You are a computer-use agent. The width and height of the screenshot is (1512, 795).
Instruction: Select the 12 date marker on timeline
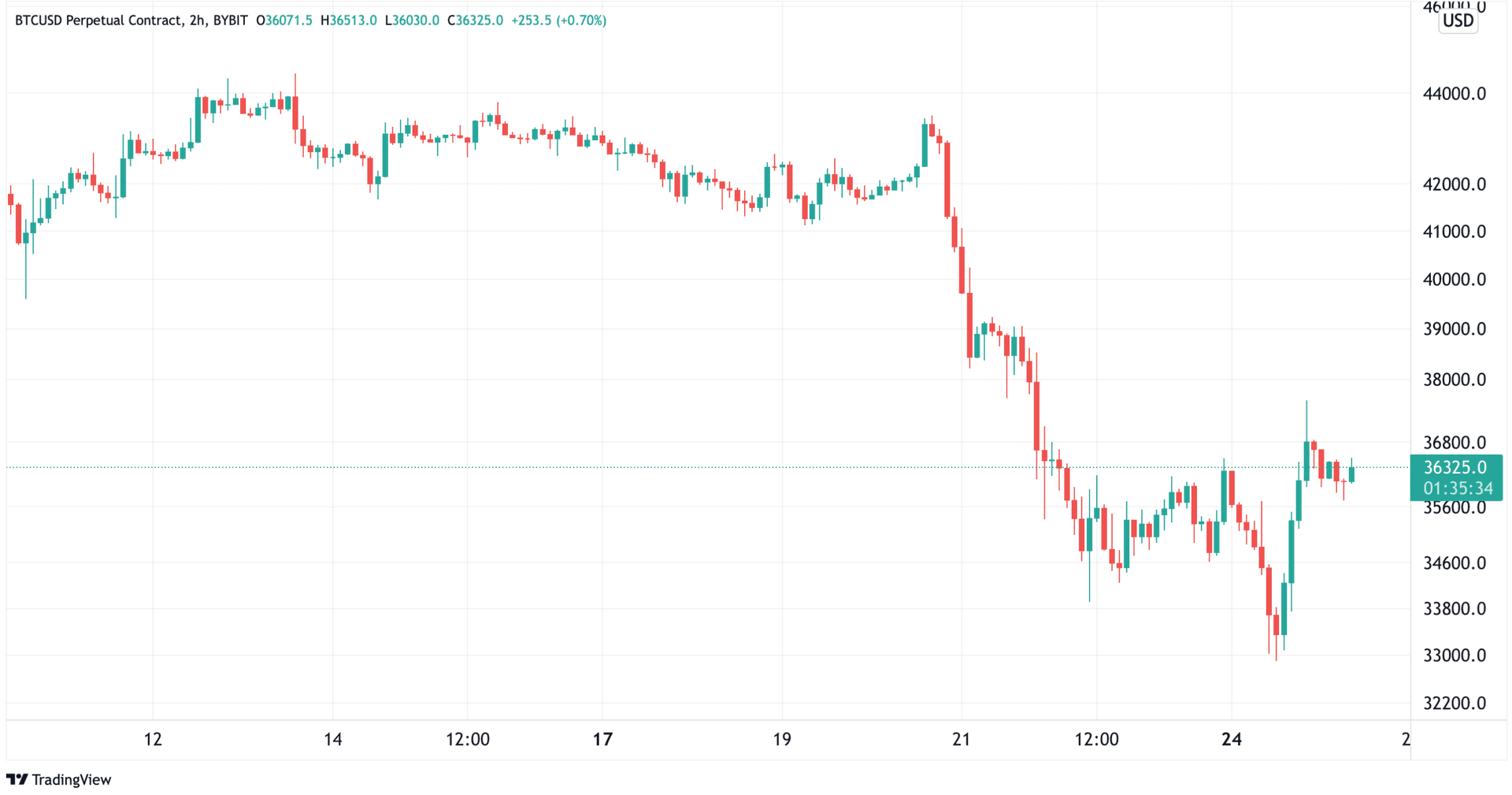click(153, 739)
